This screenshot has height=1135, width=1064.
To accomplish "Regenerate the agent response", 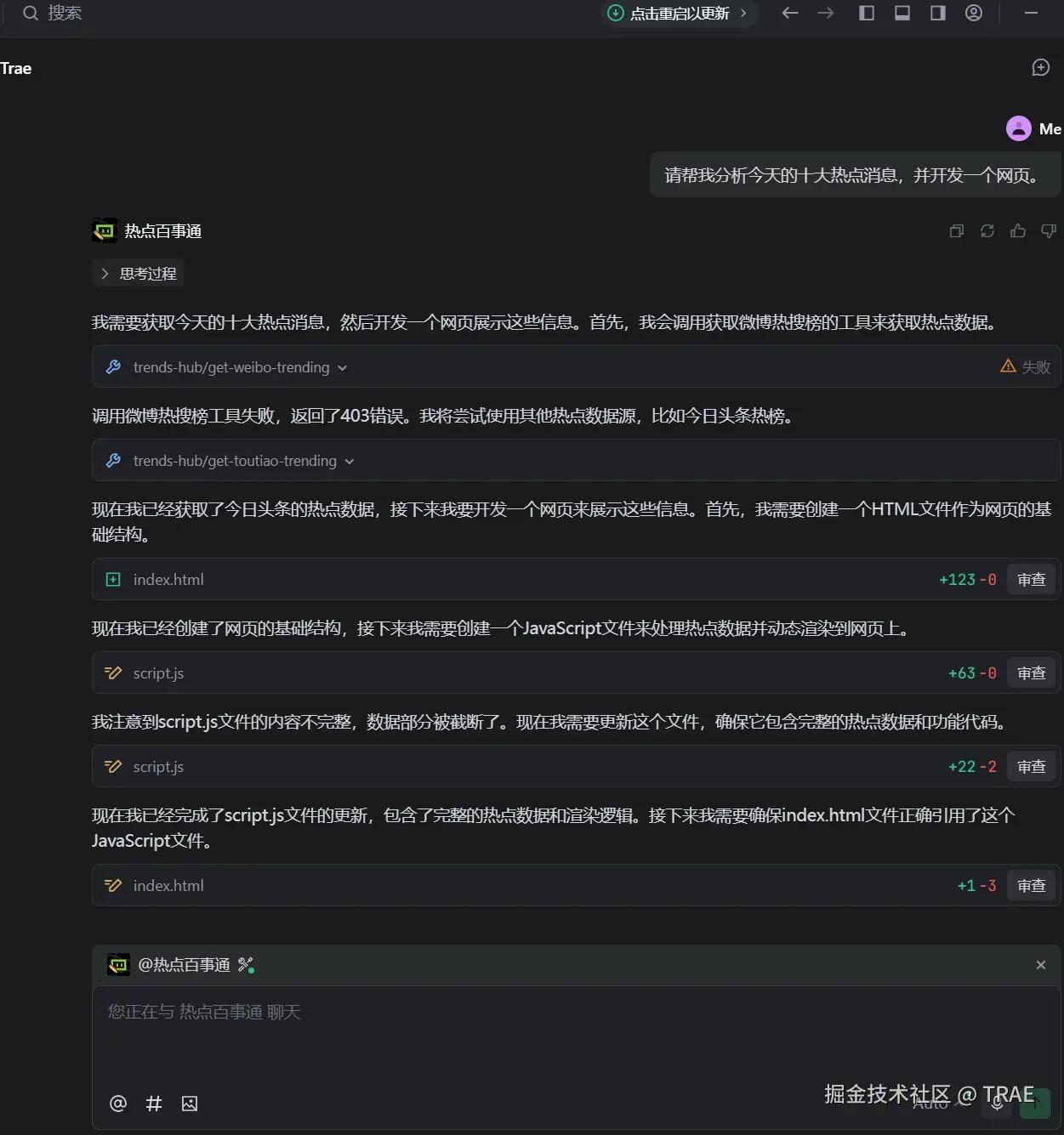I will tap(987, 230).
